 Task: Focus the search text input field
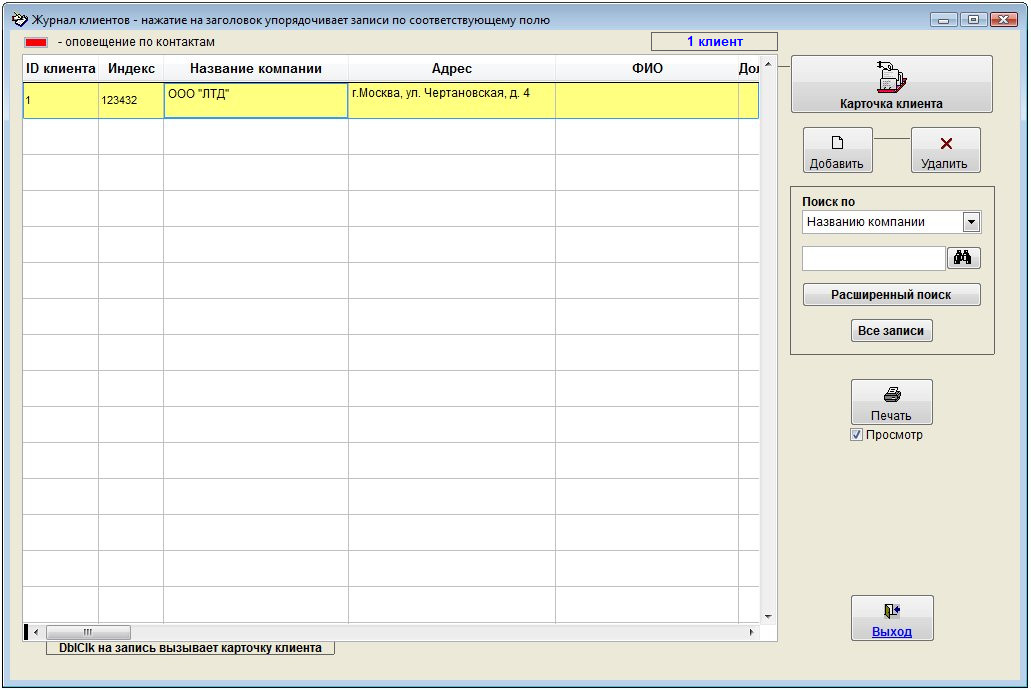tap(873, 258)
